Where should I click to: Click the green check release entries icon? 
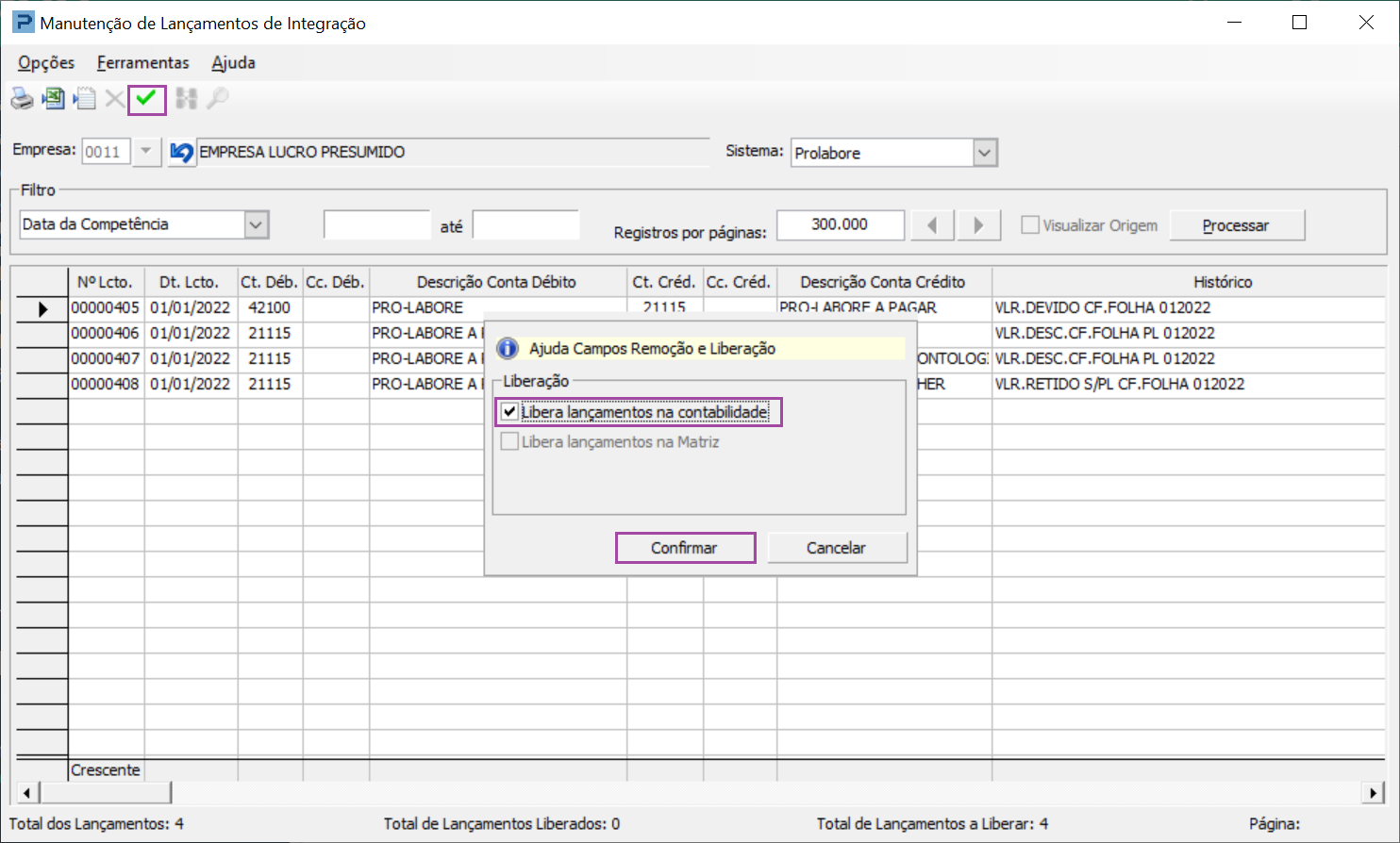[146, 98]
